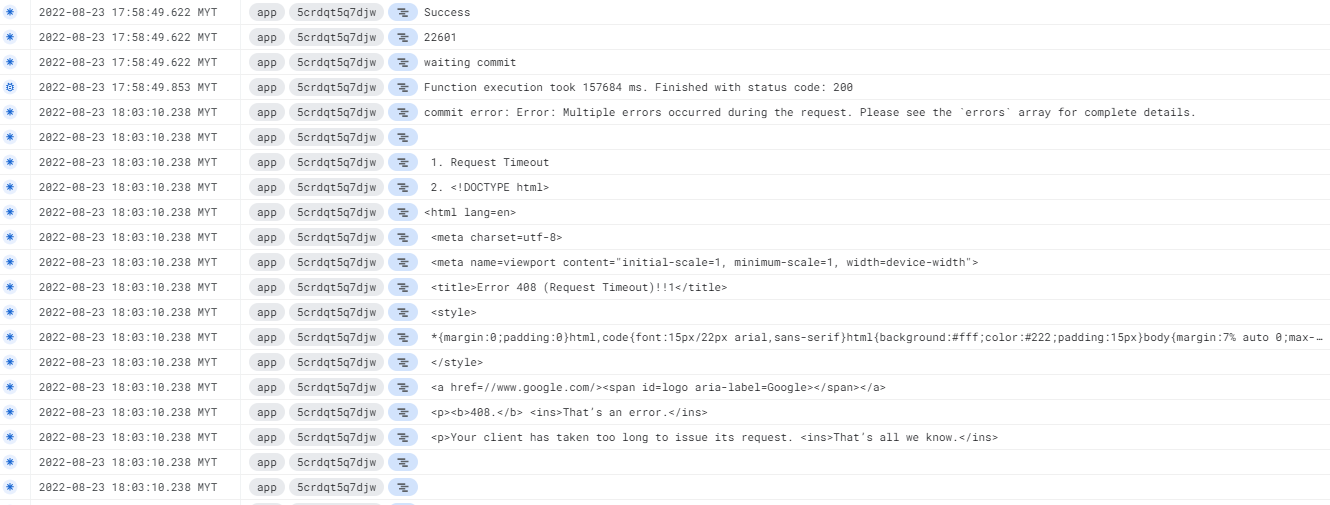Click the app chip on the Success row

click(x=266, y=12)
